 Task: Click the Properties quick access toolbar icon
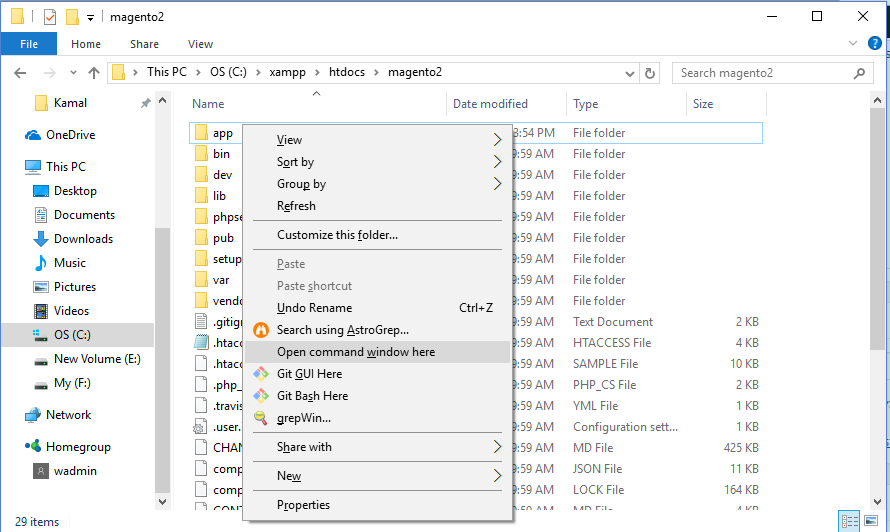[x=50, y=17]
